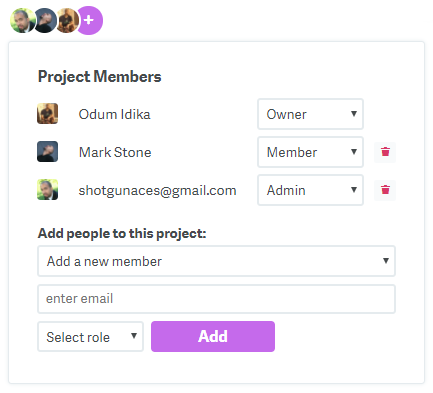
Task: Click the Odum Idika name label
Action: 114,114
